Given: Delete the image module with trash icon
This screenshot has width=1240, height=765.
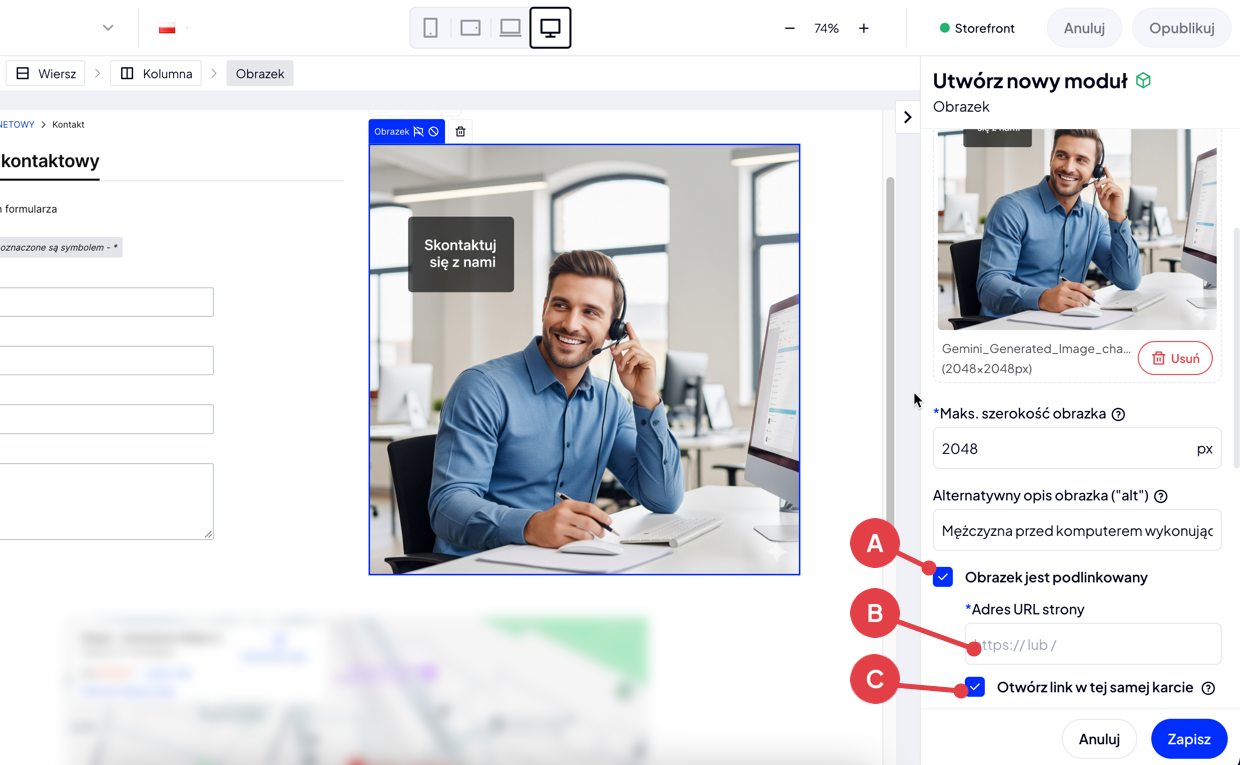Looking at the screenshot, I should coord(460,132).
